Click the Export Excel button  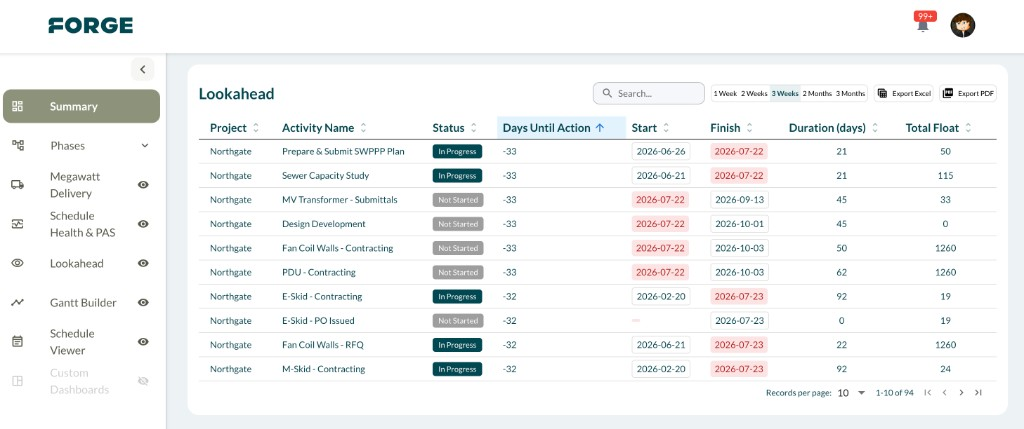(904, 93)
